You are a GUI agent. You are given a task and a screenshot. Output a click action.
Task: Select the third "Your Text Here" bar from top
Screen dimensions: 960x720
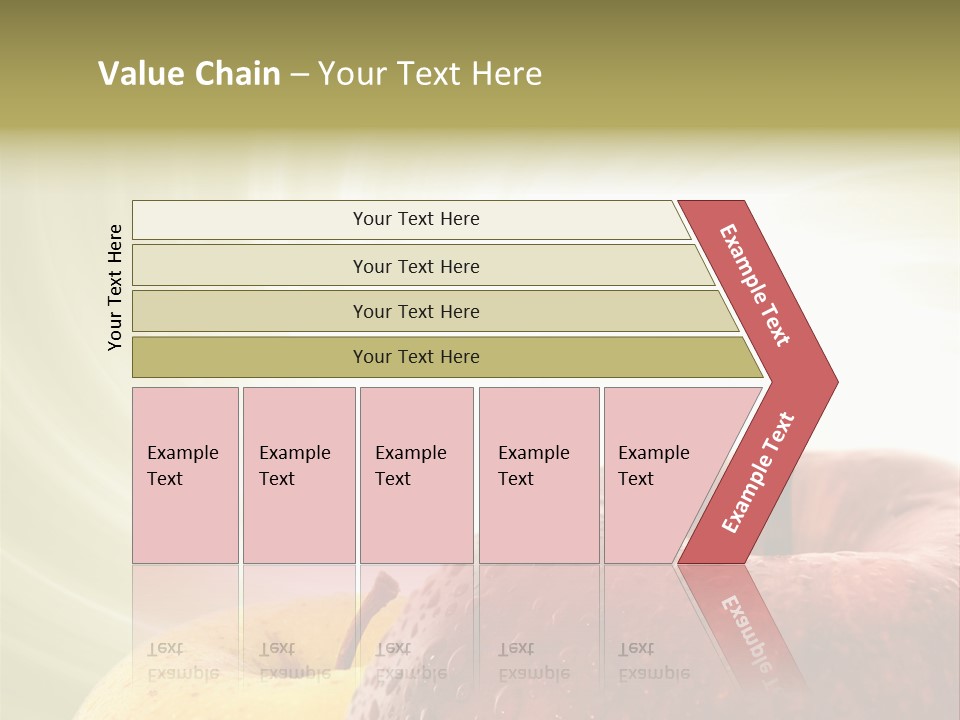(416, 311)
